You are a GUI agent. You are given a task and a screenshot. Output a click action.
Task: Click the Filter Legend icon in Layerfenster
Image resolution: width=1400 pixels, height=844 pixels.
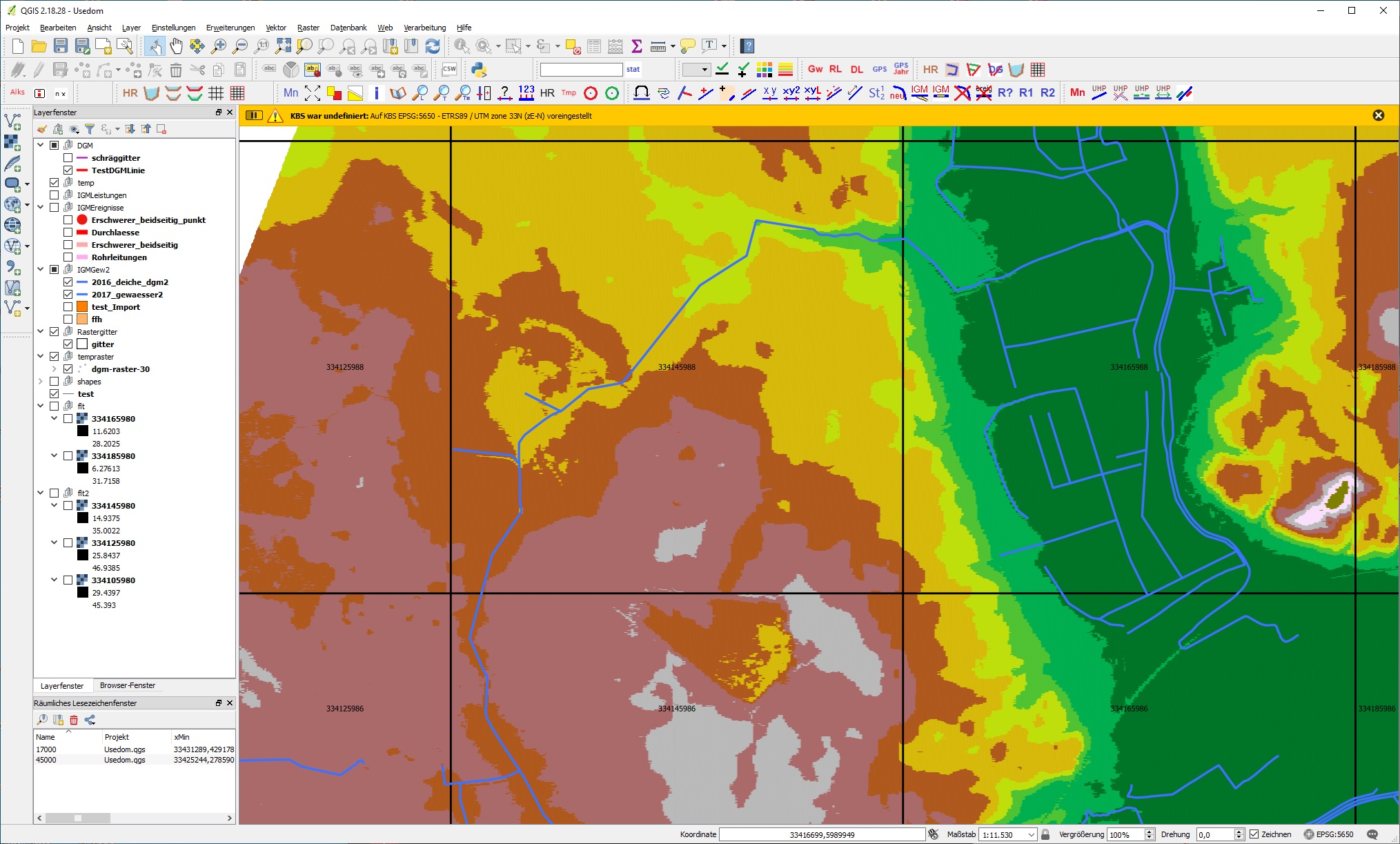(90, 129)
